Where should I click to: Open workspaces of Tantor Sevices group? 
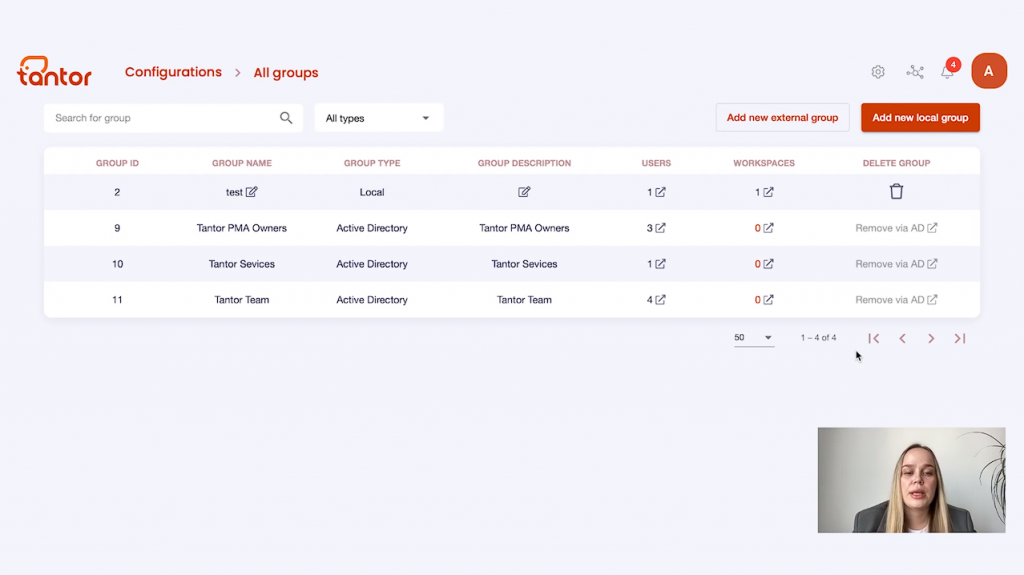(x=769, y=264)
